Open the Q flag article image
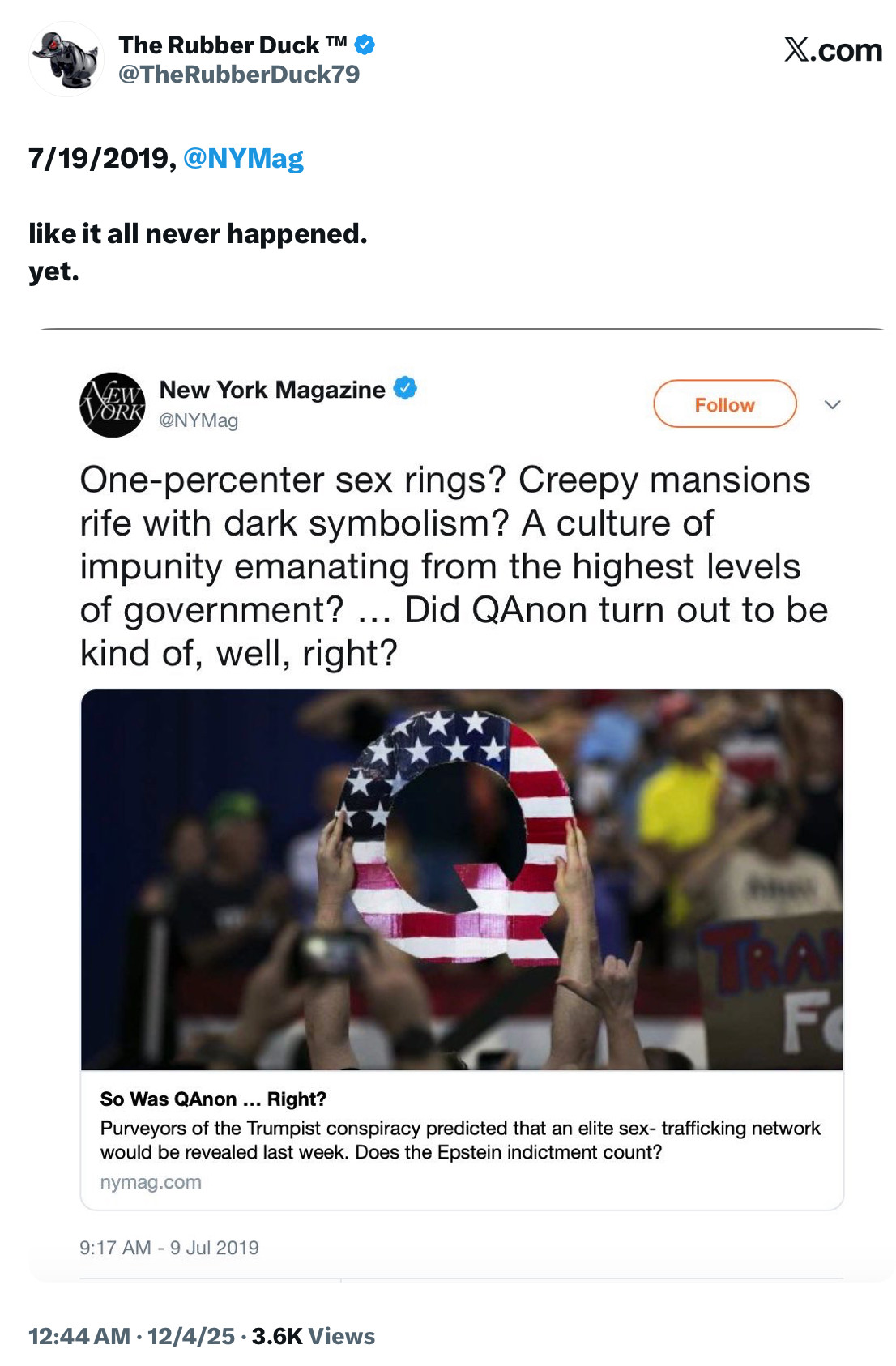This screenshot has height=1366, width=896. [x=462, y=879]
